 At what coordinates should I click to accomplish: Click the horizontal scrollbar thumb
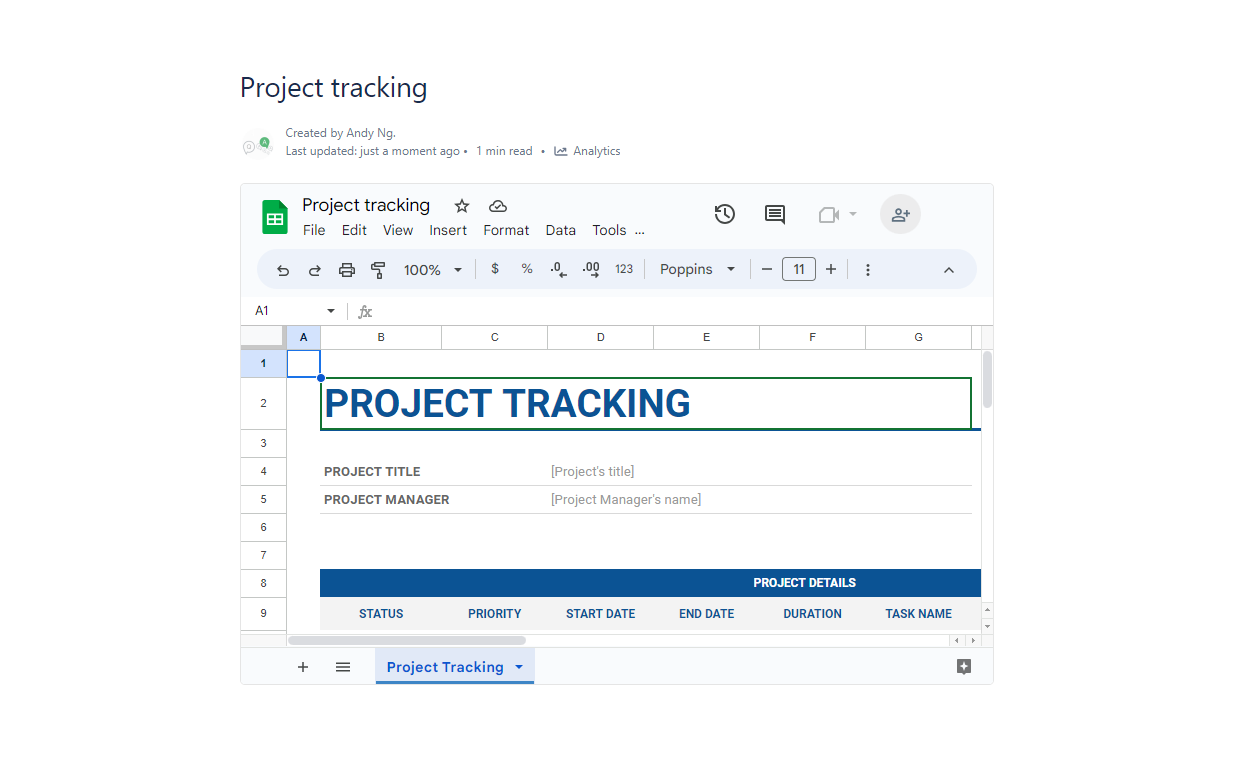point(407,640)
